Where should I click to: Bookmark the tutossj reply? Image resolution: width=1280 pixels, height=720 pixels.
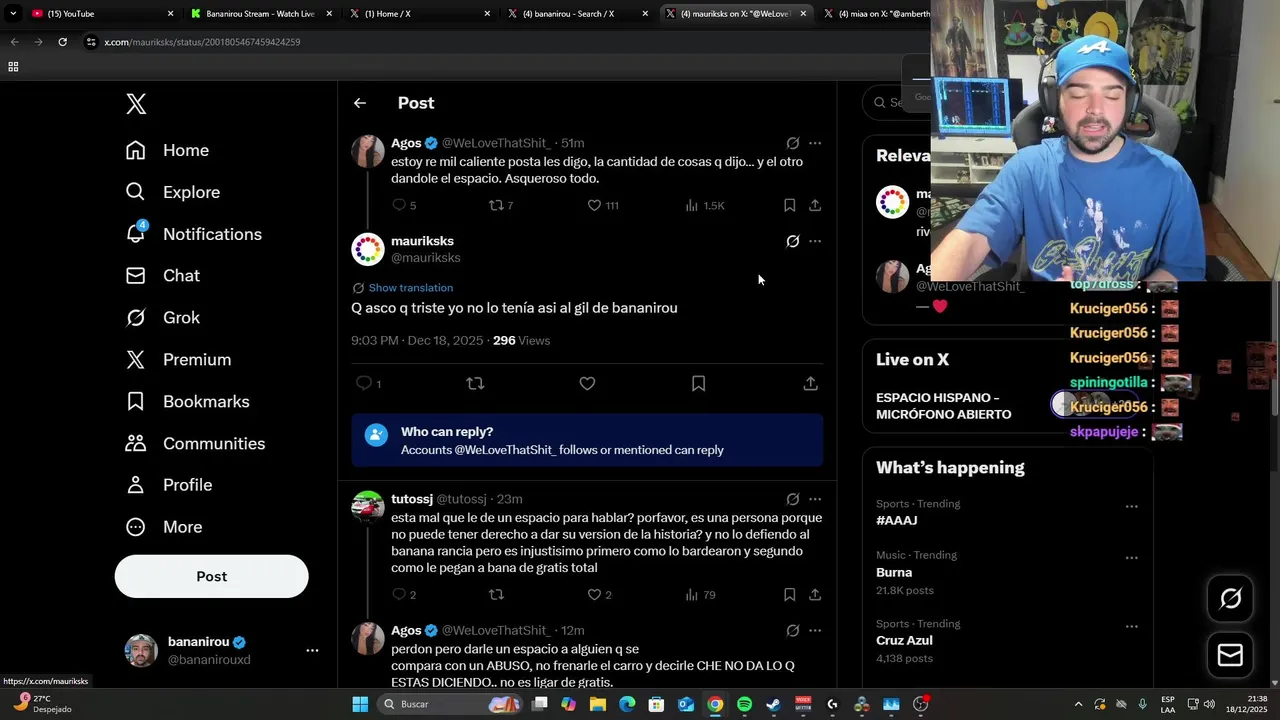point(789,595)
